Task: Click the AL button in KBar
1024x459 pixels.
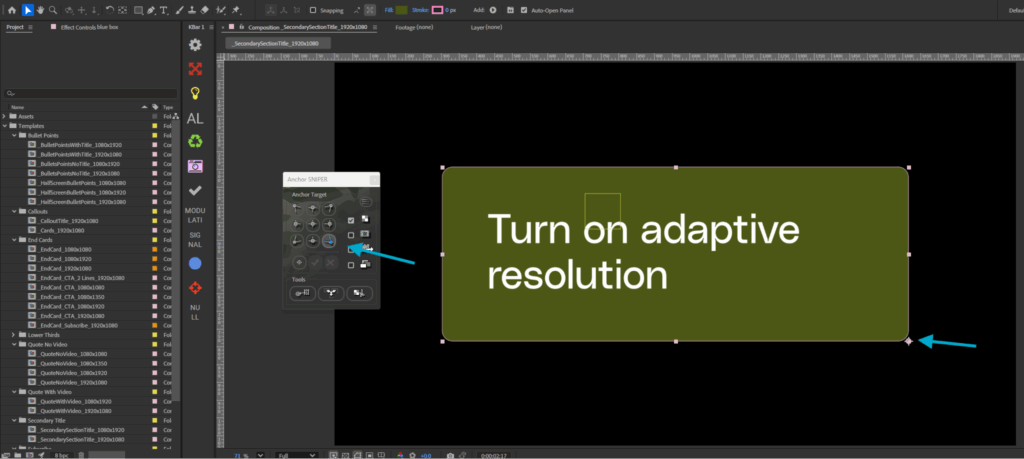Action: coord(195,118)
